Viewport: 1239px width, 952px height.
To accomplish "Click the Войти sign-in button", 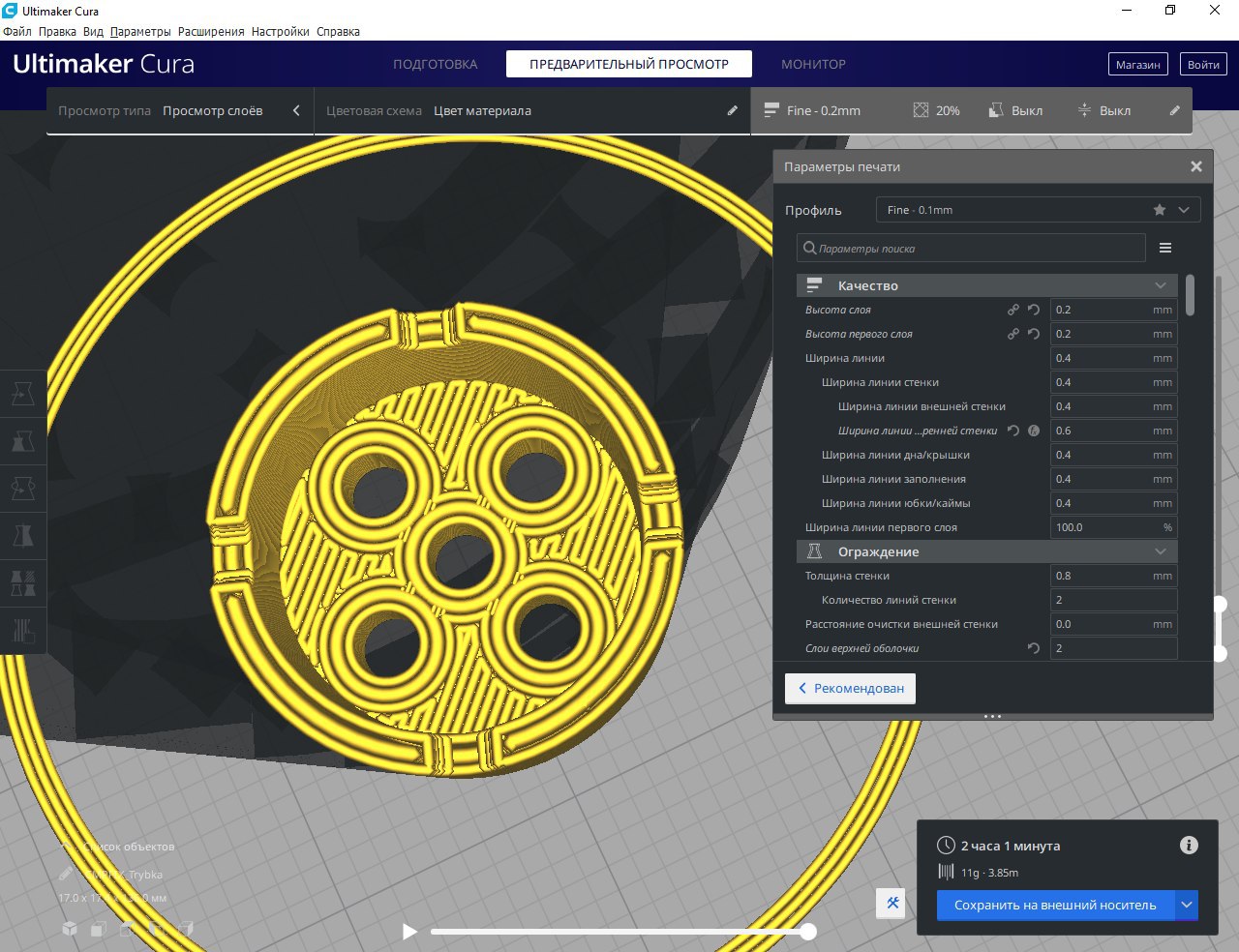I will [x=1203, y=65].
